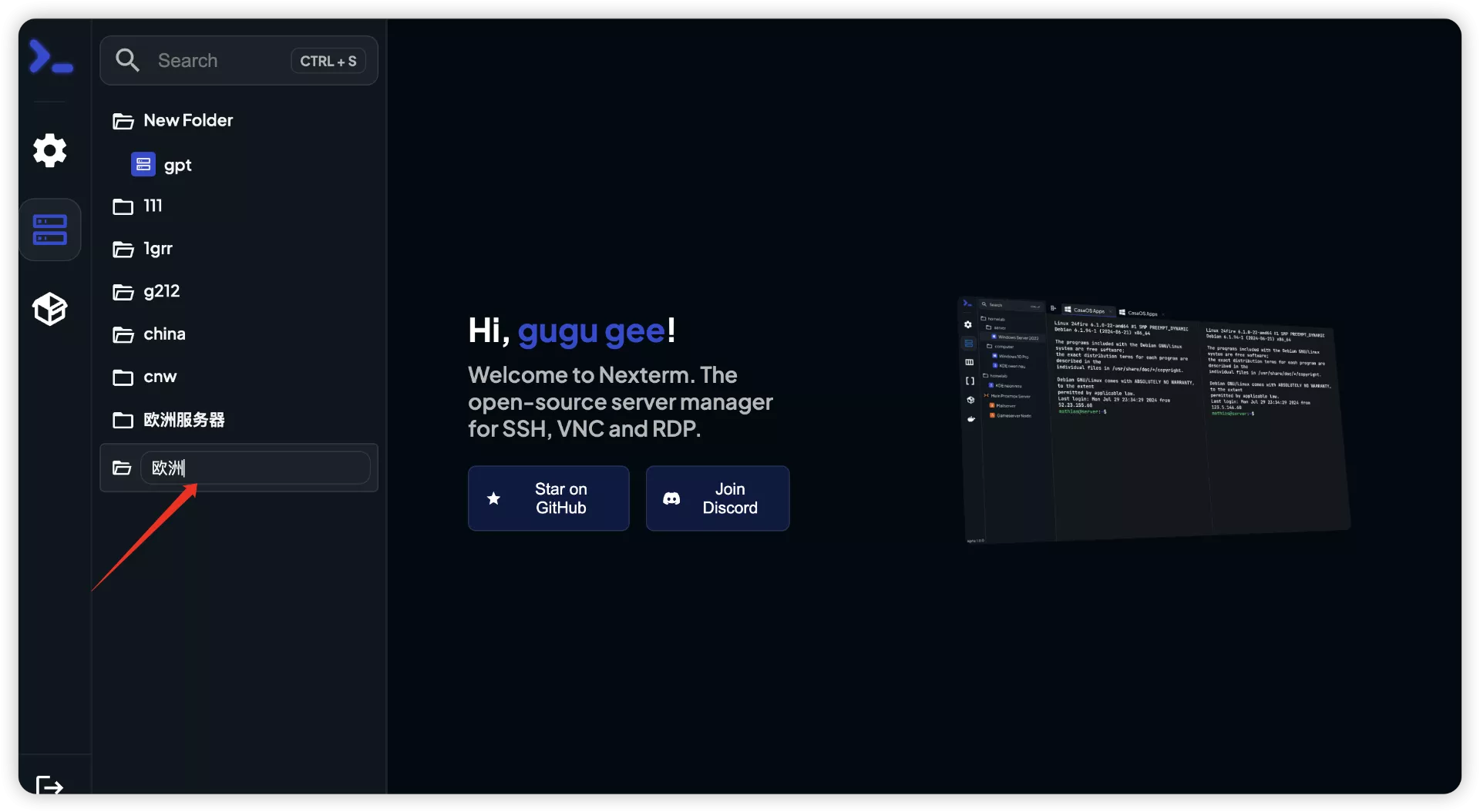The image size is (1480, 812).
Task: Select the Servers sidebar icon
Action: click(x=50, y=230)
